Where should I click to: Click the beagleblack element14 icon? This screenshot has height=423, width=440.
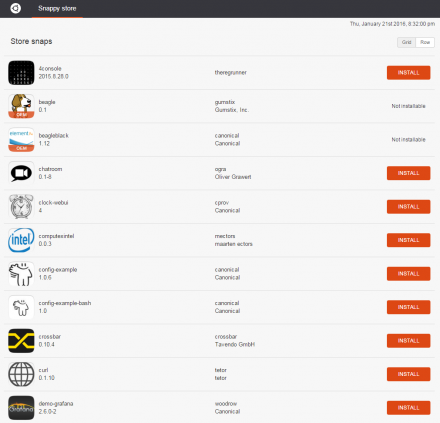click(21, 140)
